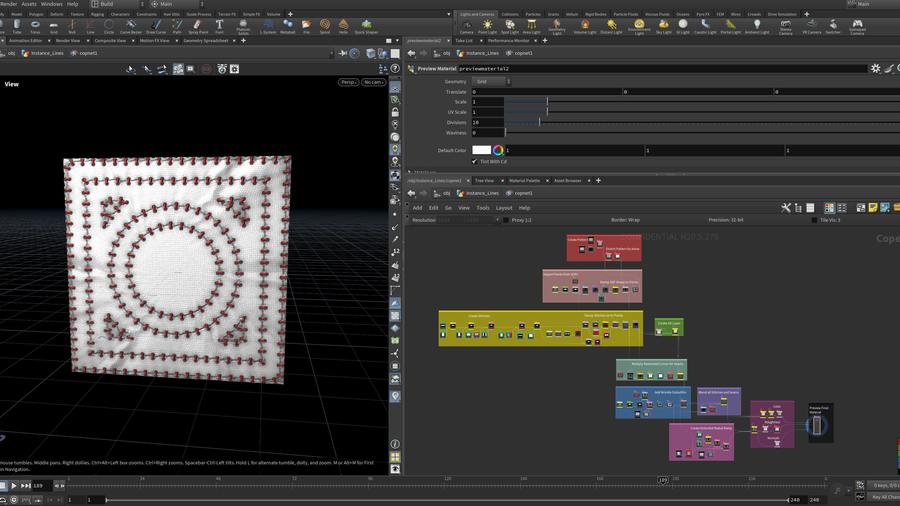Add a Point Light from shelf
Screen dimensions: 900x506
coord(487,26)
